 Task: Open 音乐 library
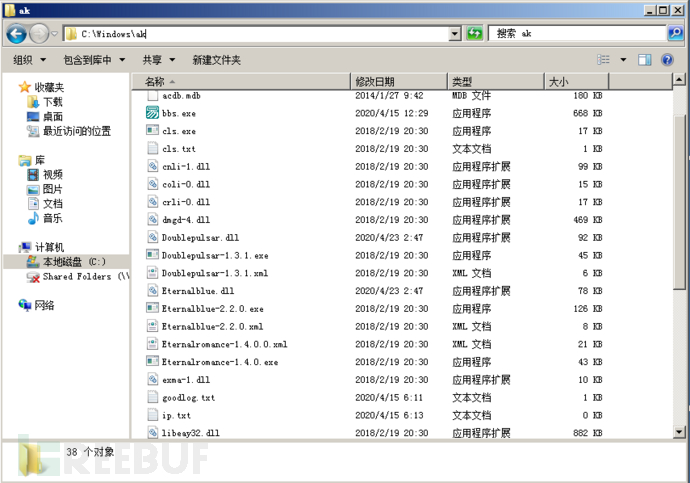click(53, 218)
